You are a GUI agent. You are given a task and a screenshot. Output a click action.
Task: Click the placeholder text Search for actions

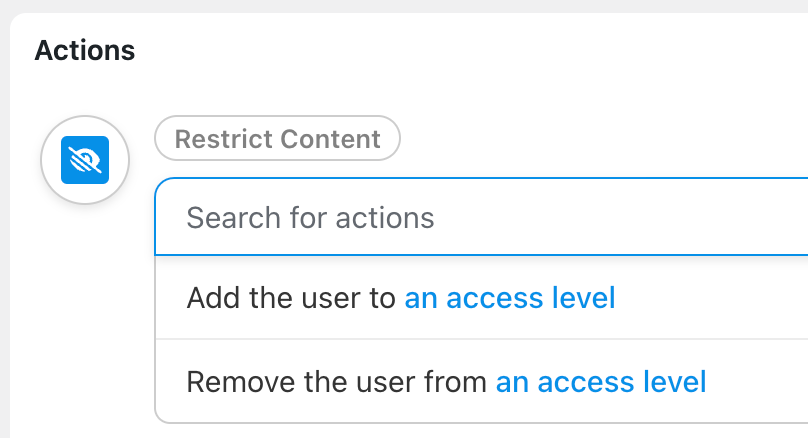coord(310,217)
